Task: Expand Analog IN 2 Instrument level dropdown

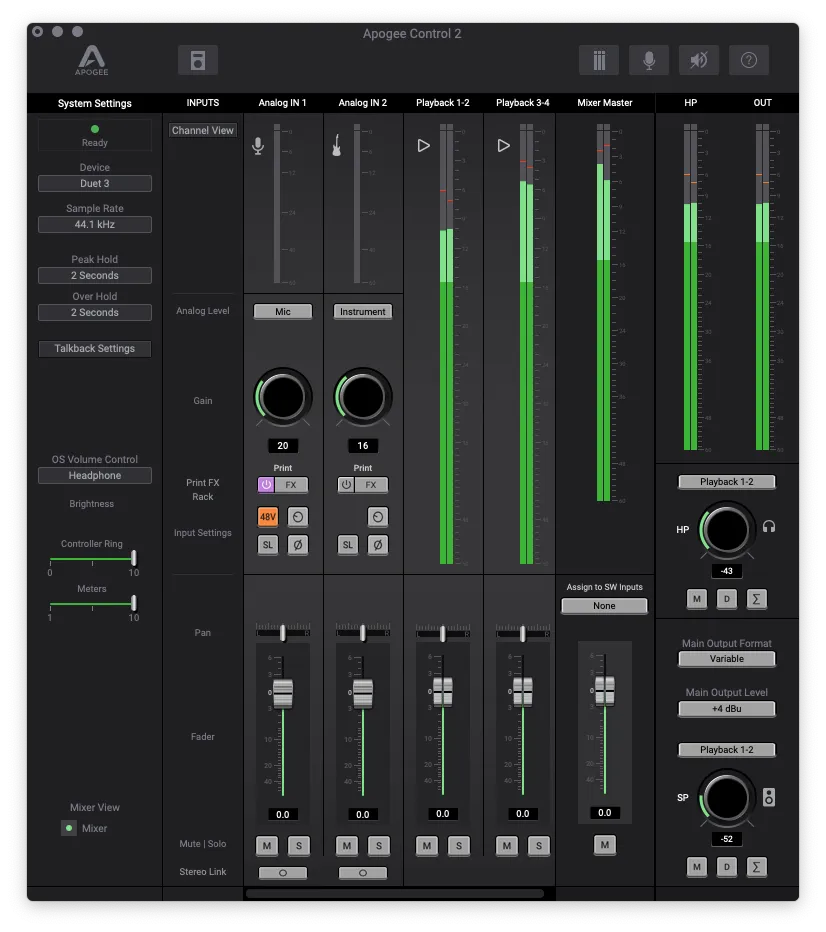Action: pyautogui.click(x=362, y=312)
